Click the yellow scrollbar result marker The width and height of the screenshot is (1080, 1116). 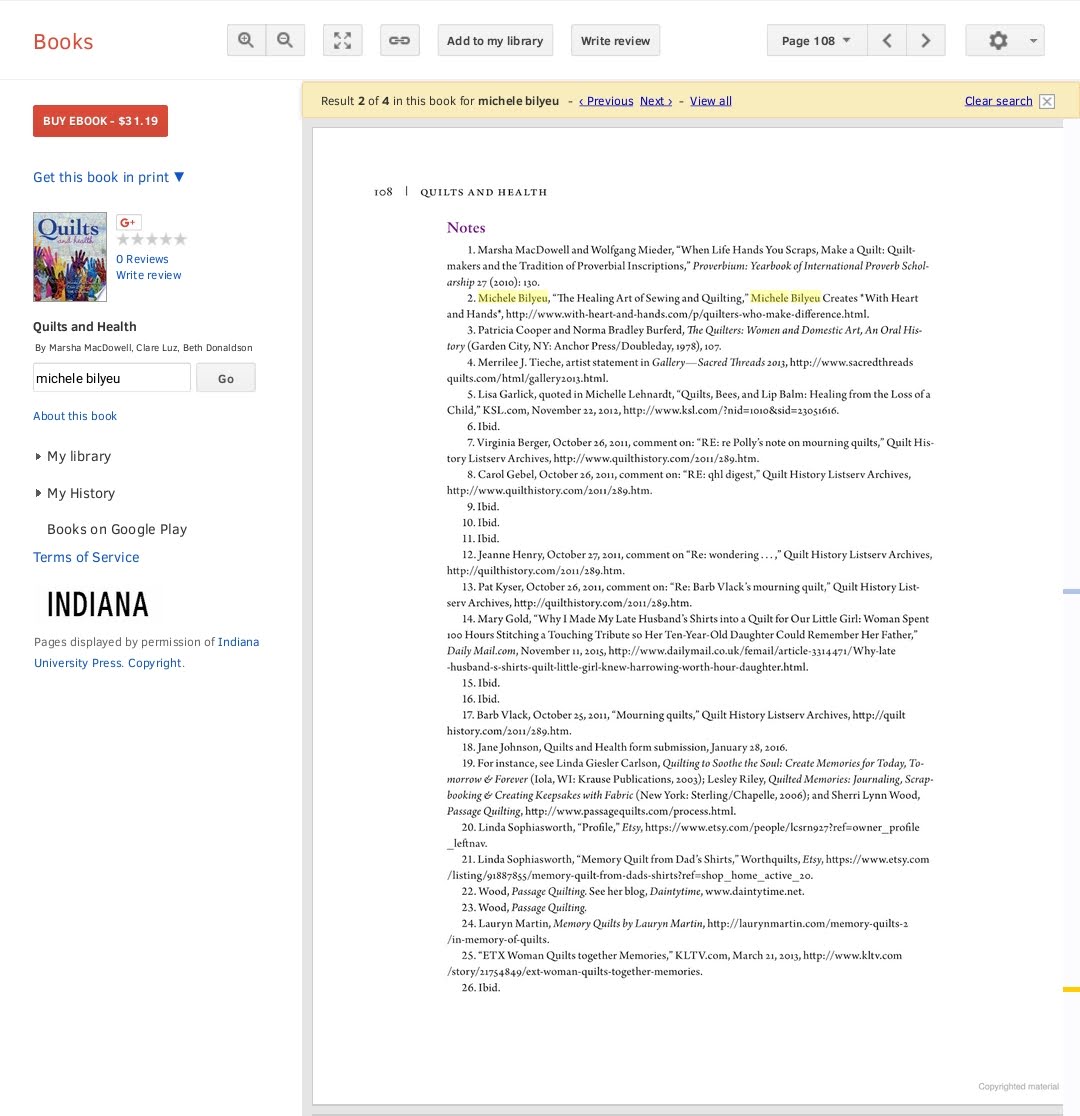pyautogui.click(x=1071, y=989)
